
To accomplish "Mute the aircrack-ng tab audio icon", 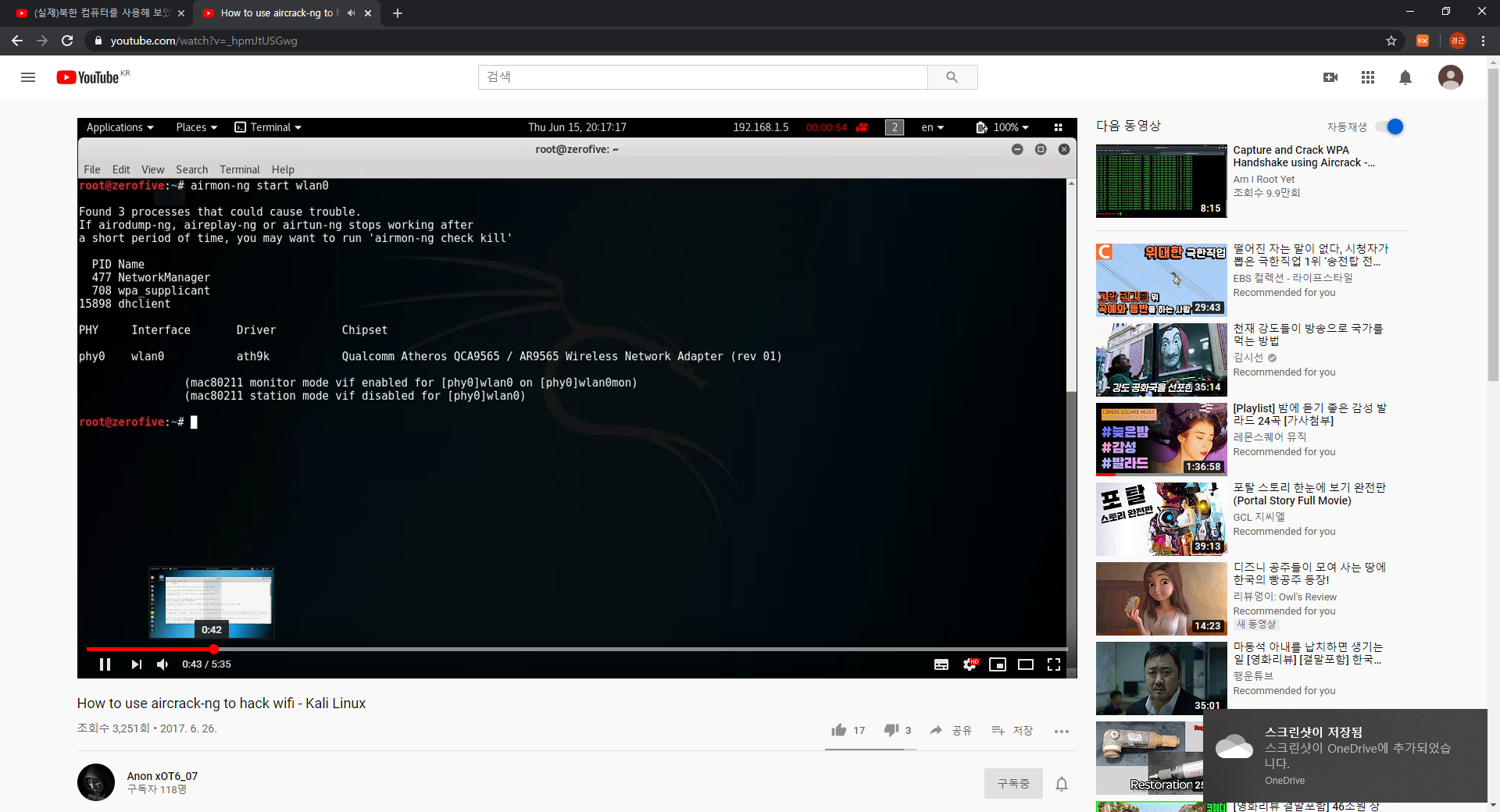I will click(351, 13).
